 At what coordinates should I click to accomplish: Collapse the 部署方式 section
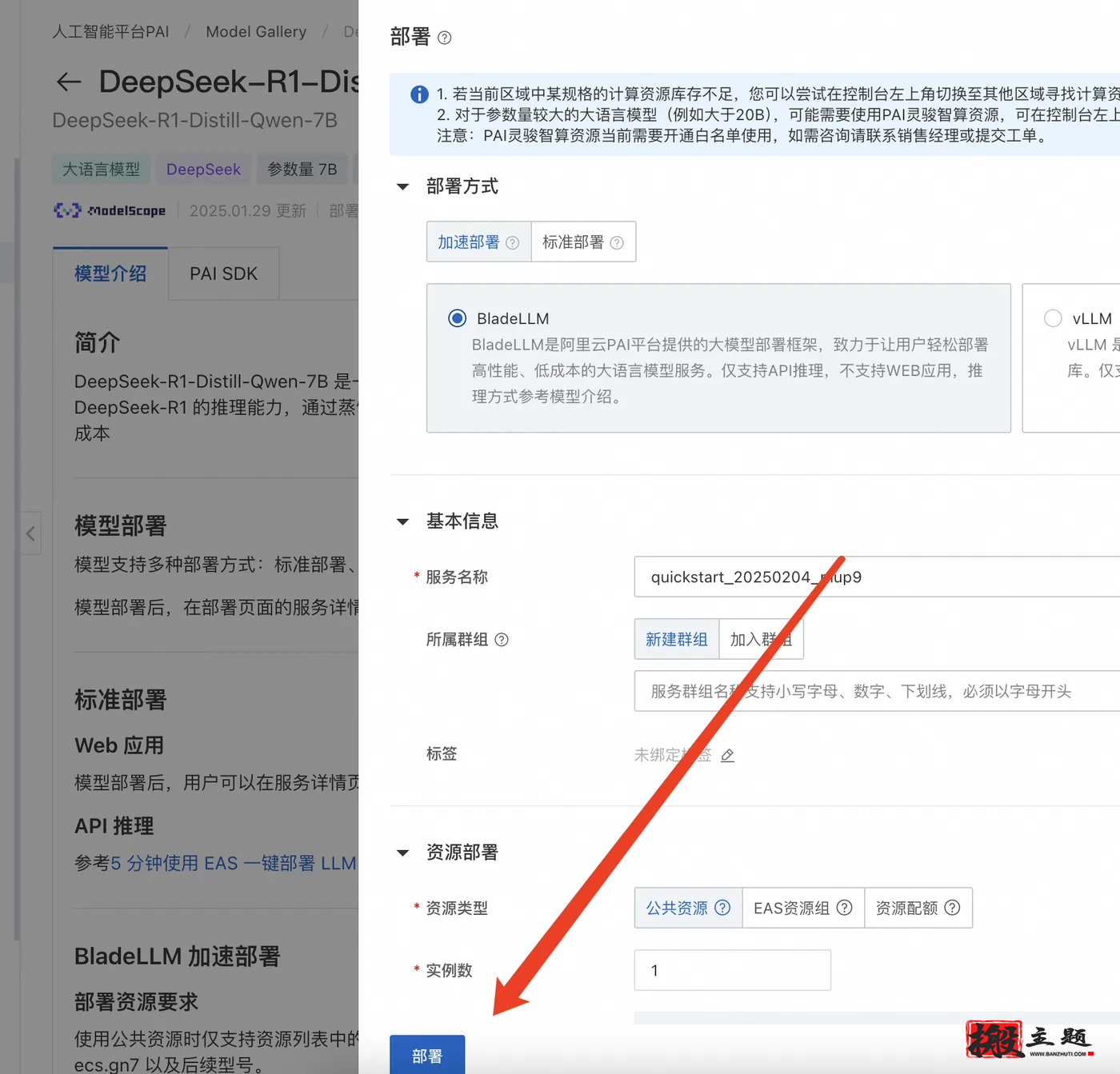point(403,187)
